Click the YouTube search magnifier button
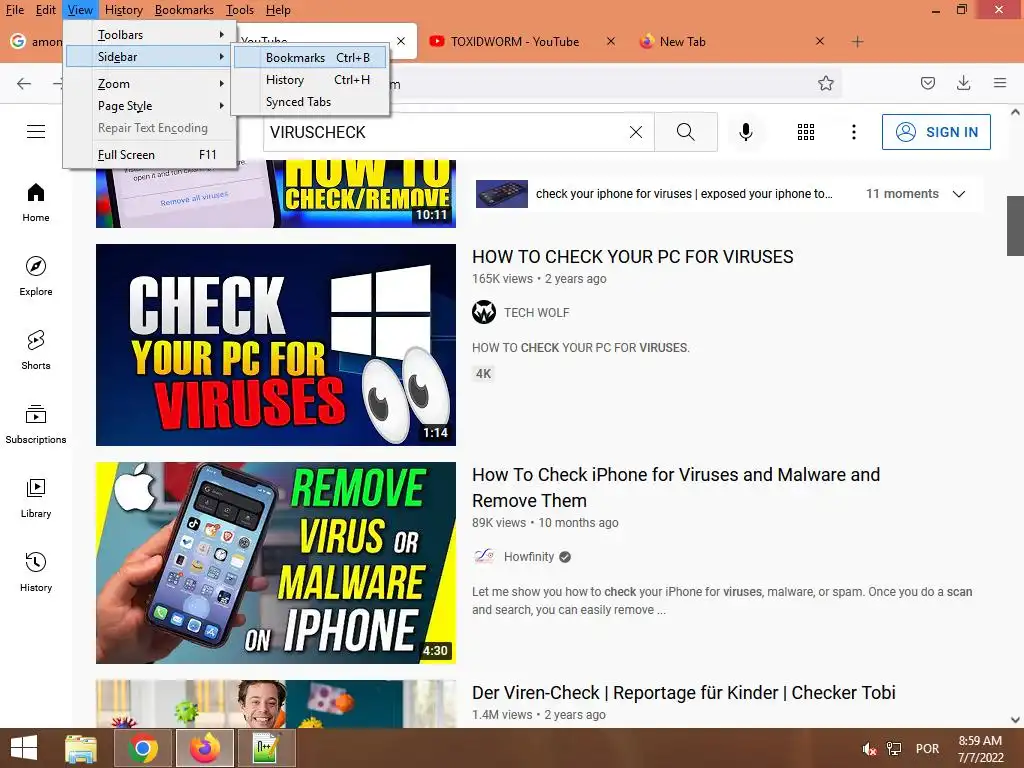This screenshot has width=1024, height=768. pyautogui.click(x=686, y=132)
